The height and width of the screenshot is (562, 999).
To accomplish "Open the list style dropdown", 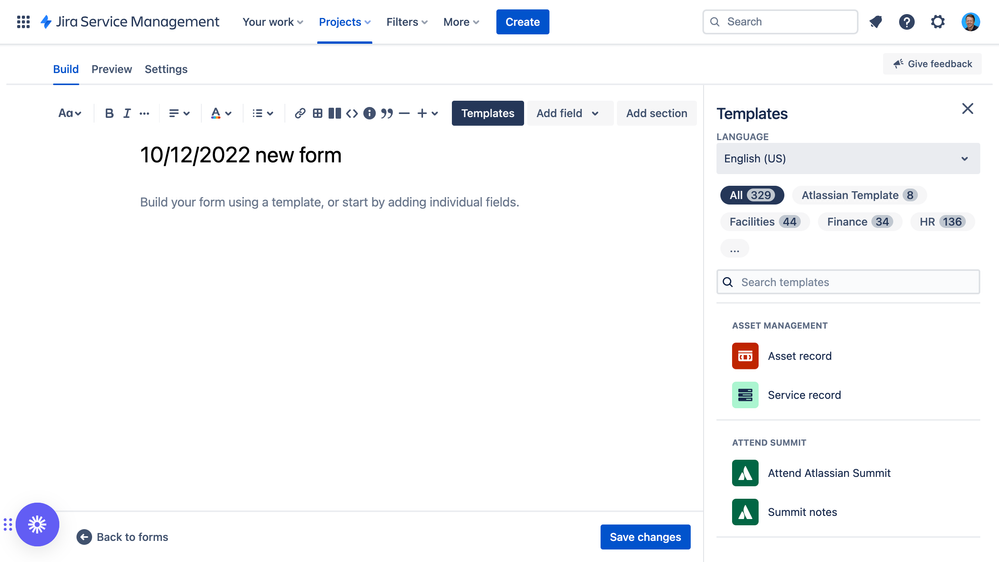I will 262,113.
